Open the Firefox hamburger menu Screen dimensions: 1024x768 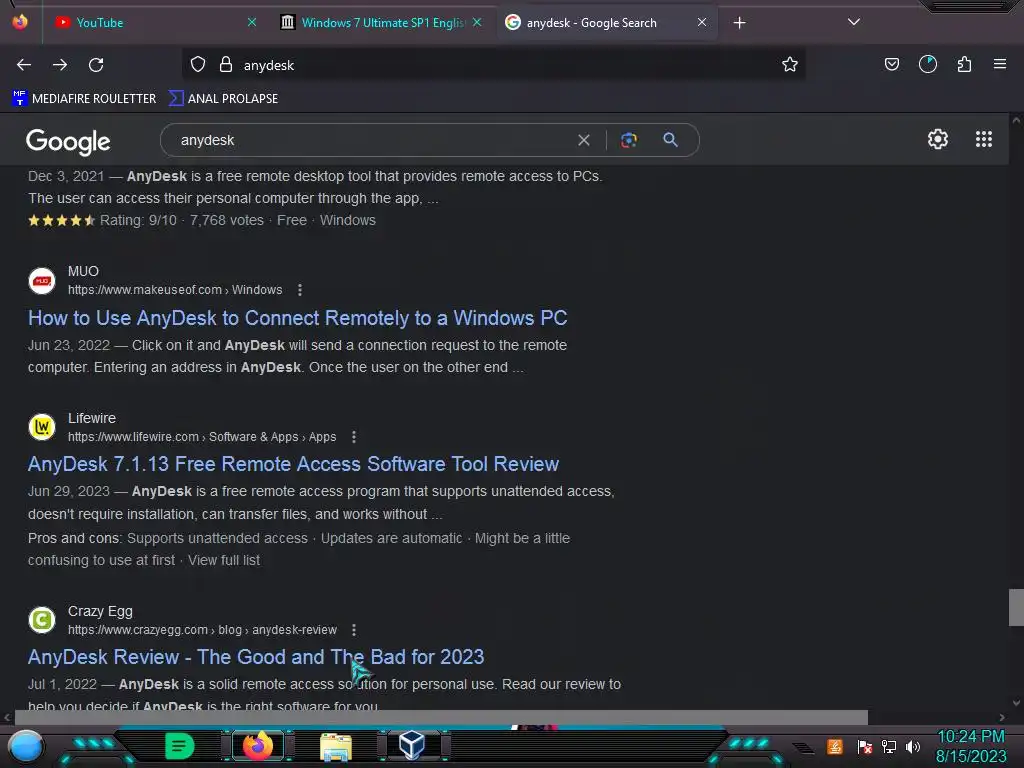point(1000,65)
